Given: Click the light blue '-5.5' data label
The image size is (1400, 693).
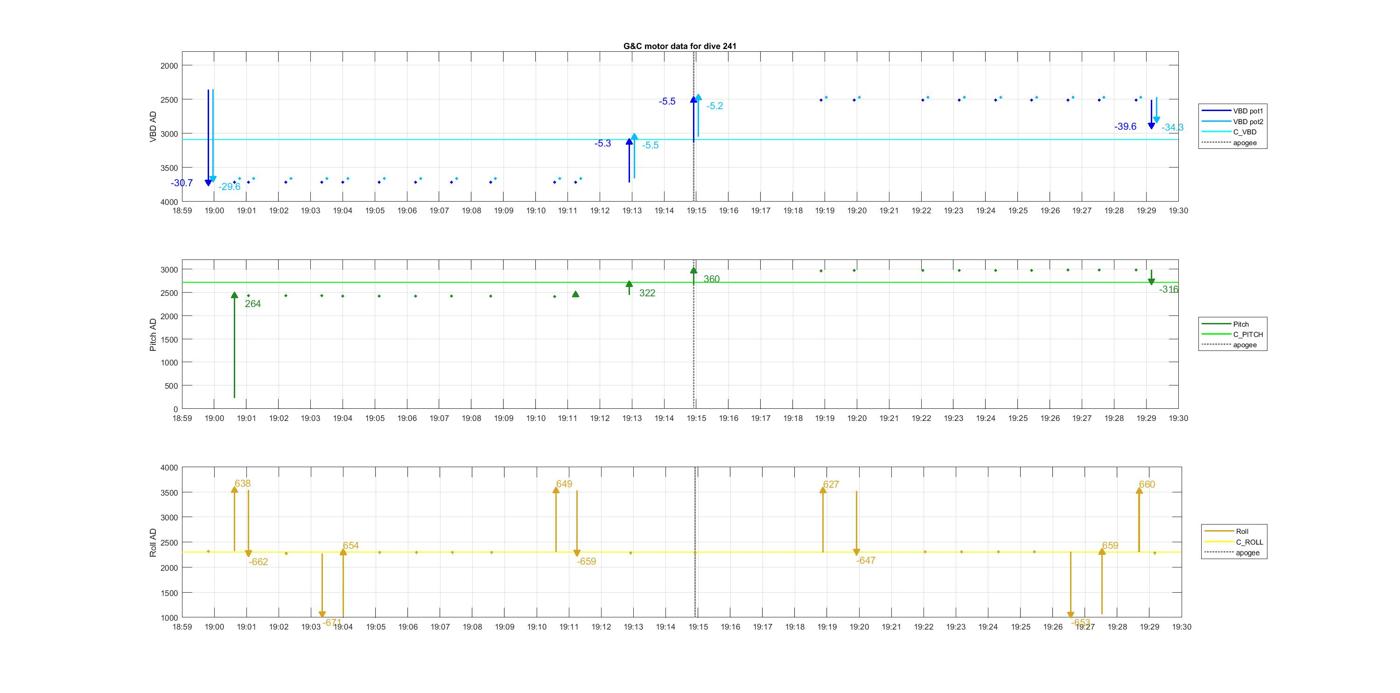Looking at the screenshot, I should pyautogui.click(x=650, y=146).
